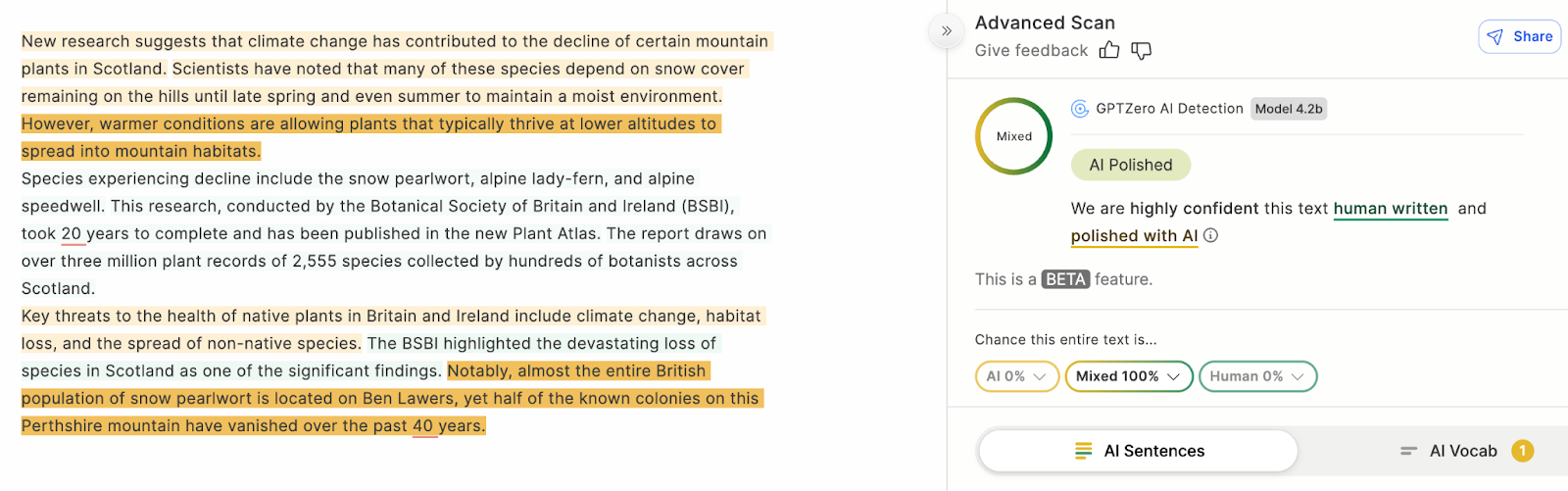Open the info icon beside polished with AI
This screenshot has width=1568, height=491.
point(1211,235)
